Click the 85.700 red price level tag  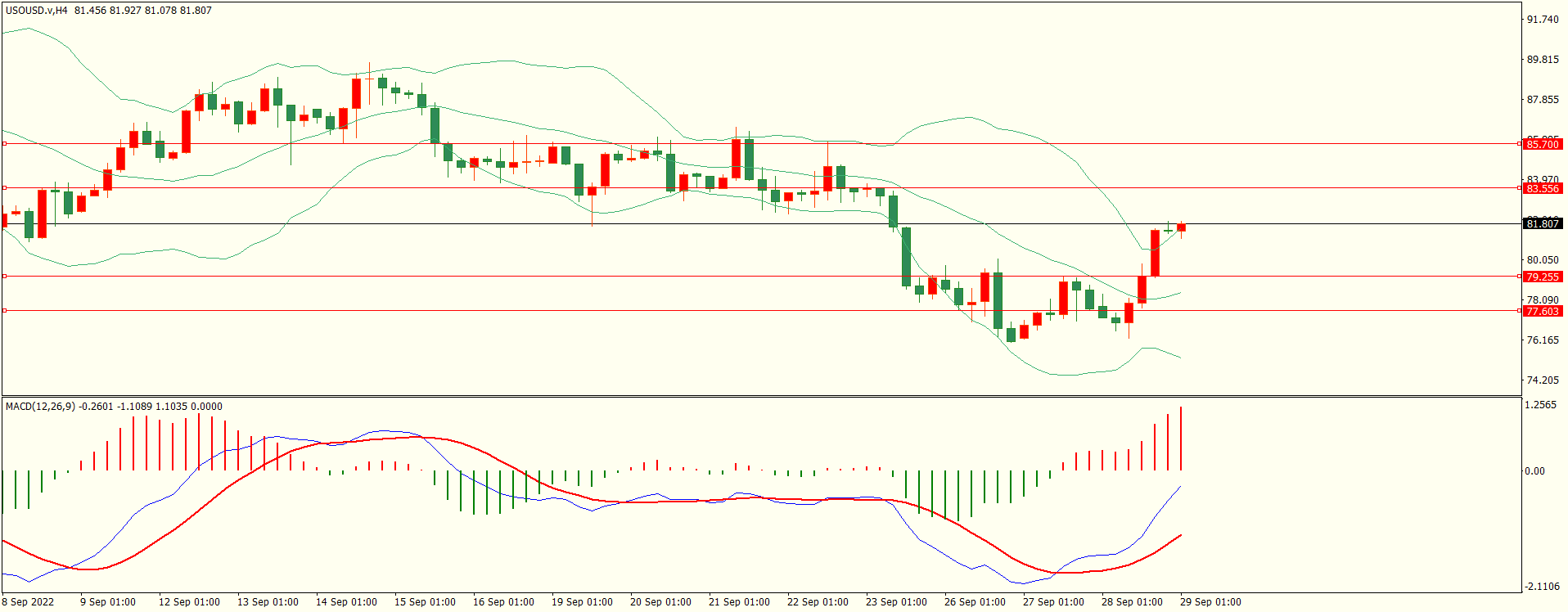(x=1542, y=144)
